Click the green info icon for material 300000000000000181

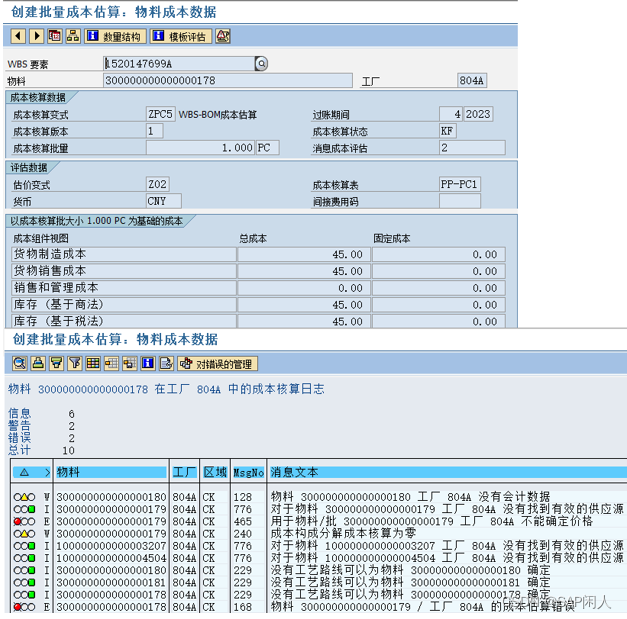[x=24, y=583]
